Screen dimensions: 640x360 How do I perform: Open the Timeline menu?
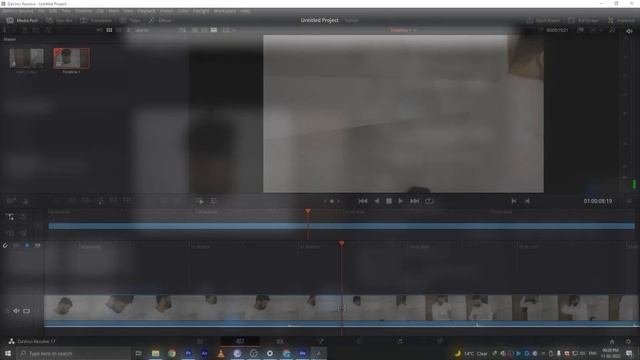(83, 11)
